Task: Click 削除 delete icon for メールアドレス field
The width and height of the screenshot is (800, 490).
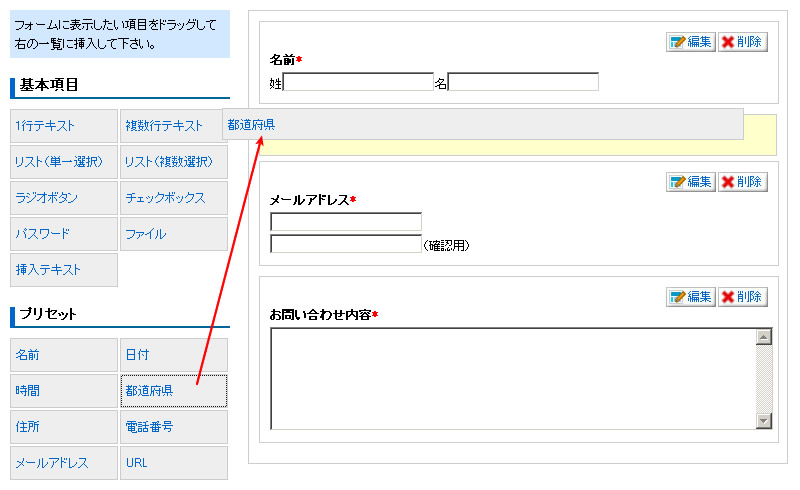Action: click(x=742, y=182)
